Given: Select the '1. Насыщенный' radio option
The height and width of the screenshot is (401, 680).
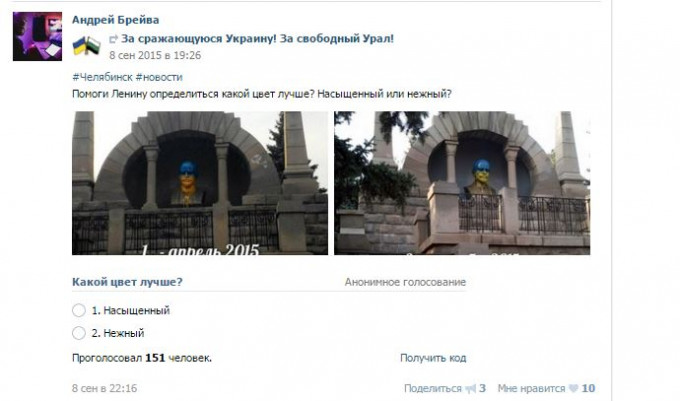Looking at the screenshot, I should pyautogui.click(x=79, y=310).
